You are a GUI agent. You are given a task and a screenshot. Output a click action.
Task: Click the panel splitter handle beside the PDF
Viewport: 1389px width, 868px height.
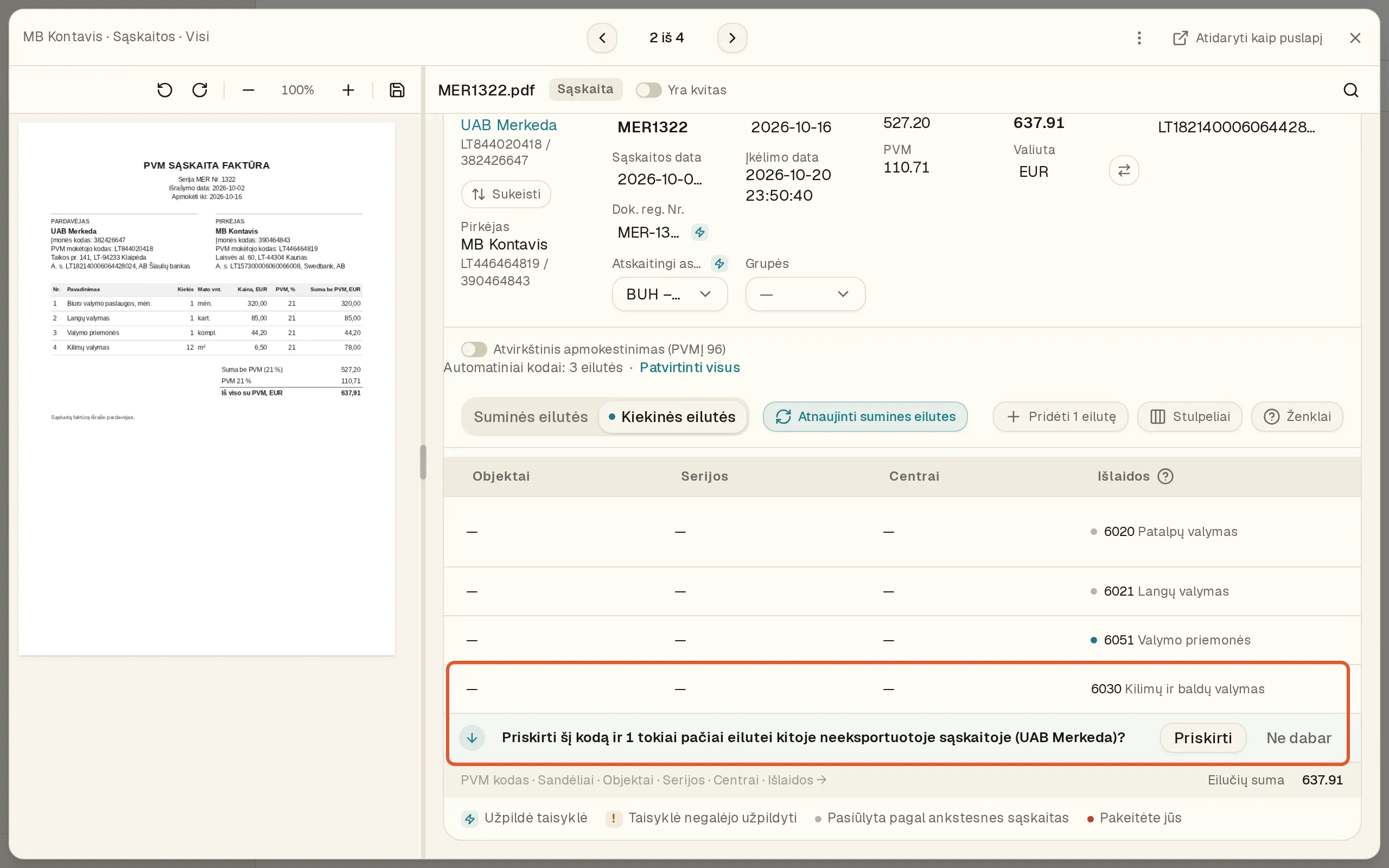click(423, 462)
